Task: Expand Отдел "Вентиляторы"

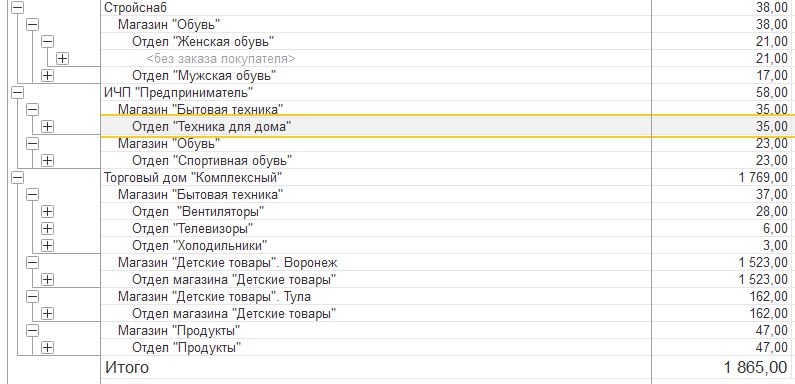Action: [47, 212]
